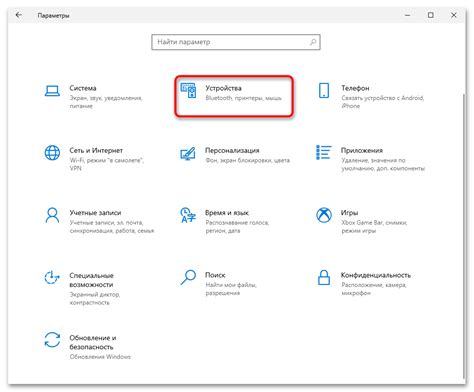
Task: Open the Учетные записи title
Action: 95,213
